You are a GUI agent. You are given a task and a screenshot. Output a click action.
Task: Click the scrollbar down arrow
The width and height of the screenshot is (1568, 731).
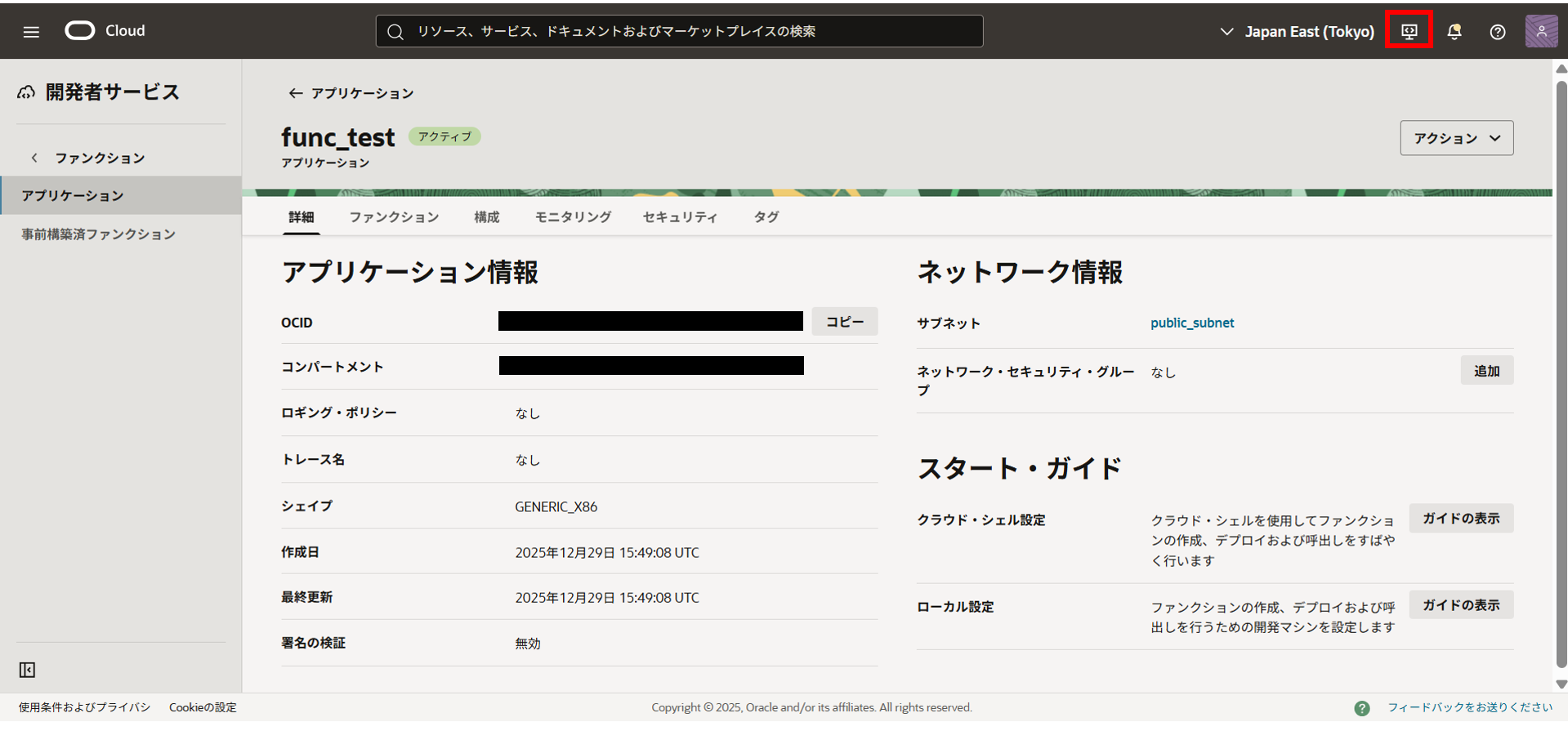coord(1561,684)
